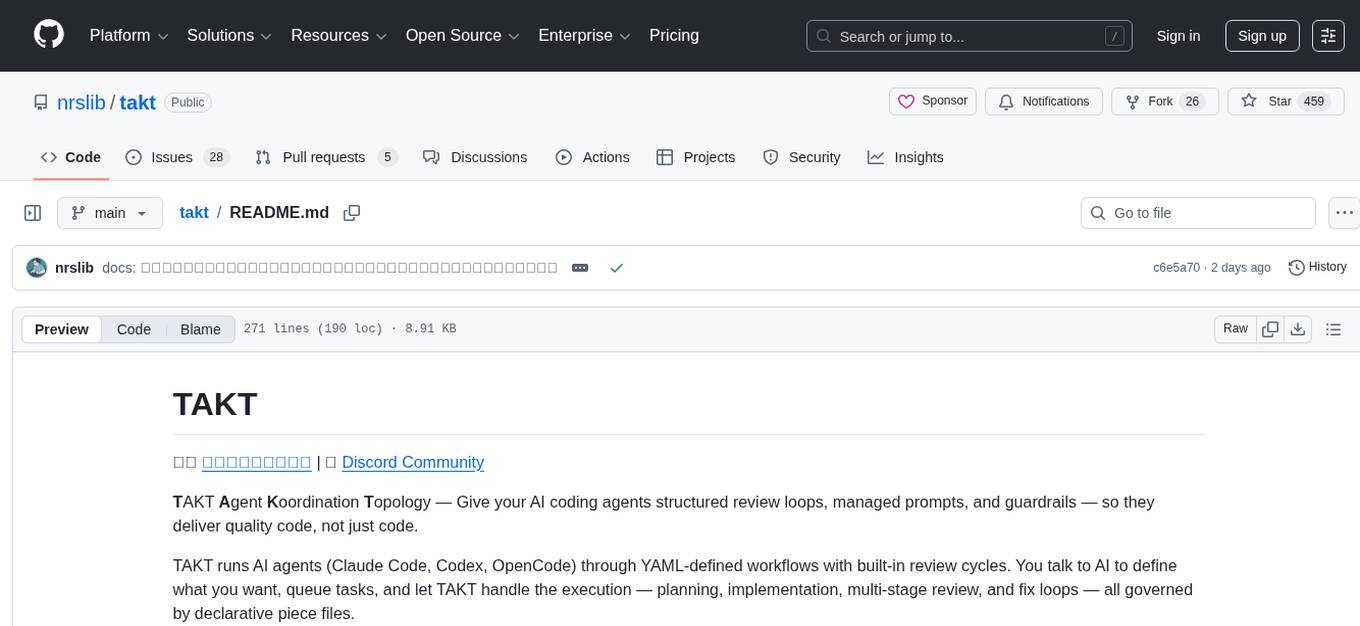
Task: Switch to the Blame view
Action: tap(200, 329)
